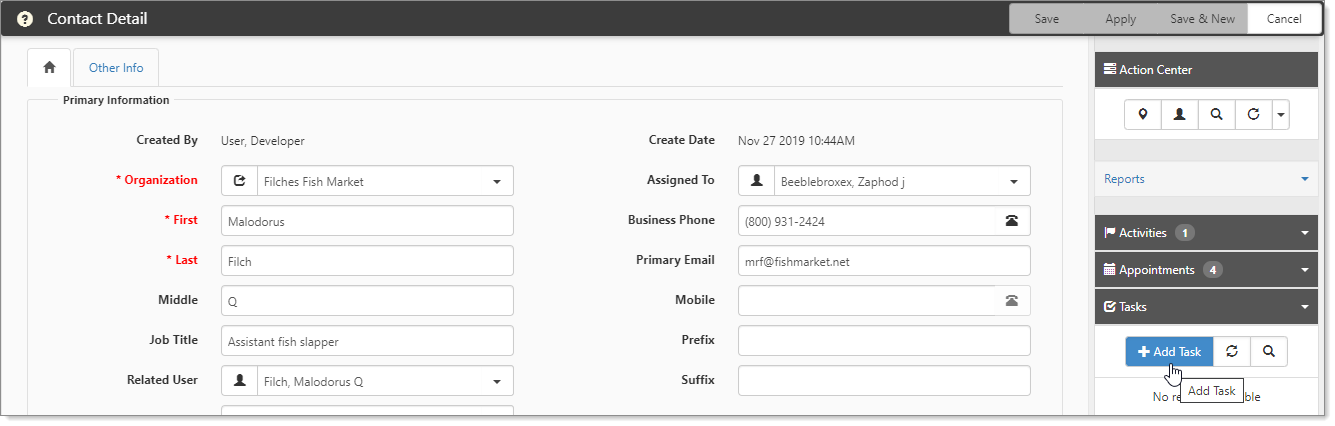Click the Save button
The height and width of the screenshot is (426, 1335).
[x=1047, y=19]
